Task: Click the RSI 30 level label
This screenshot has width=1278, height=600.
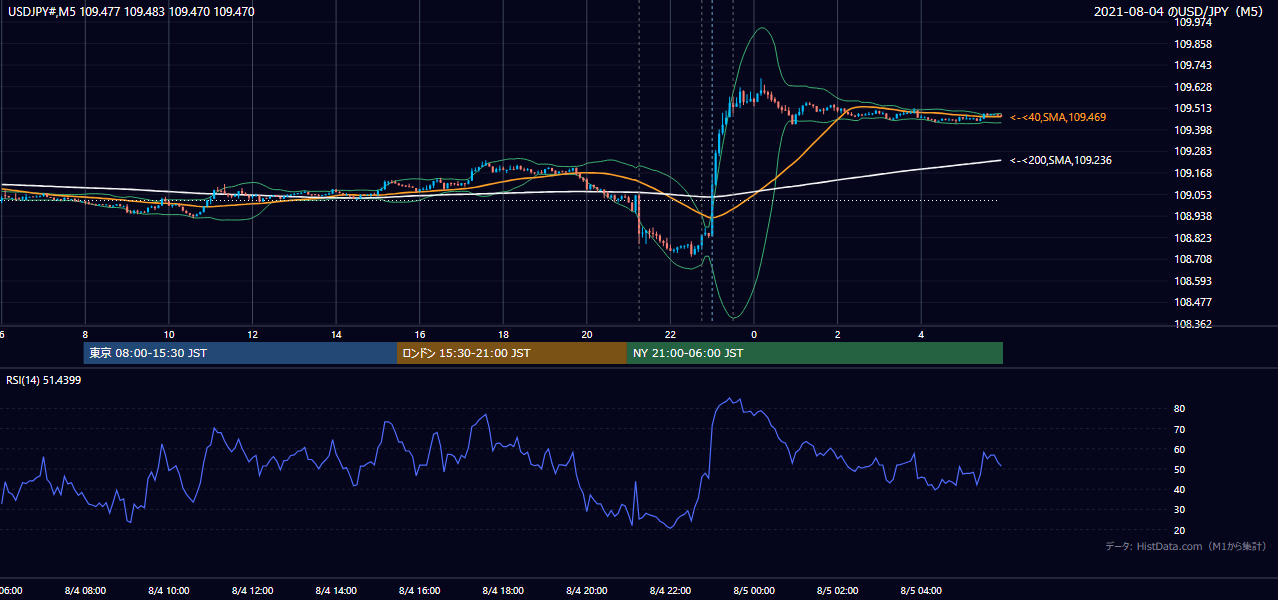Action: tap(1180, 510)
